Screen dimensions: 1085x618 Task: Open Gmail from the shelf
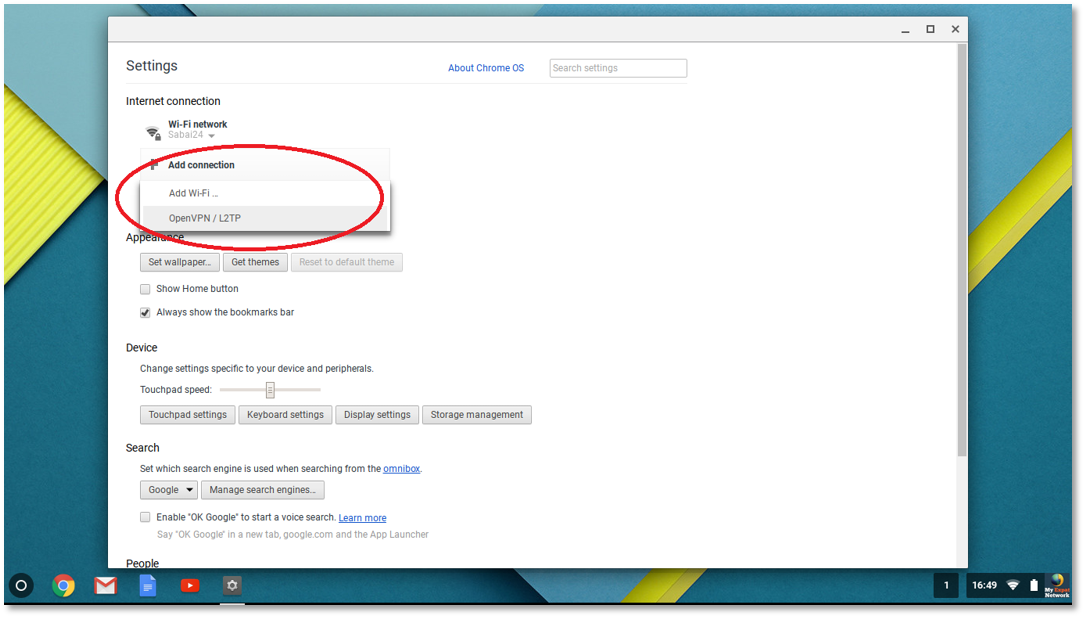(x=105, y=585)
